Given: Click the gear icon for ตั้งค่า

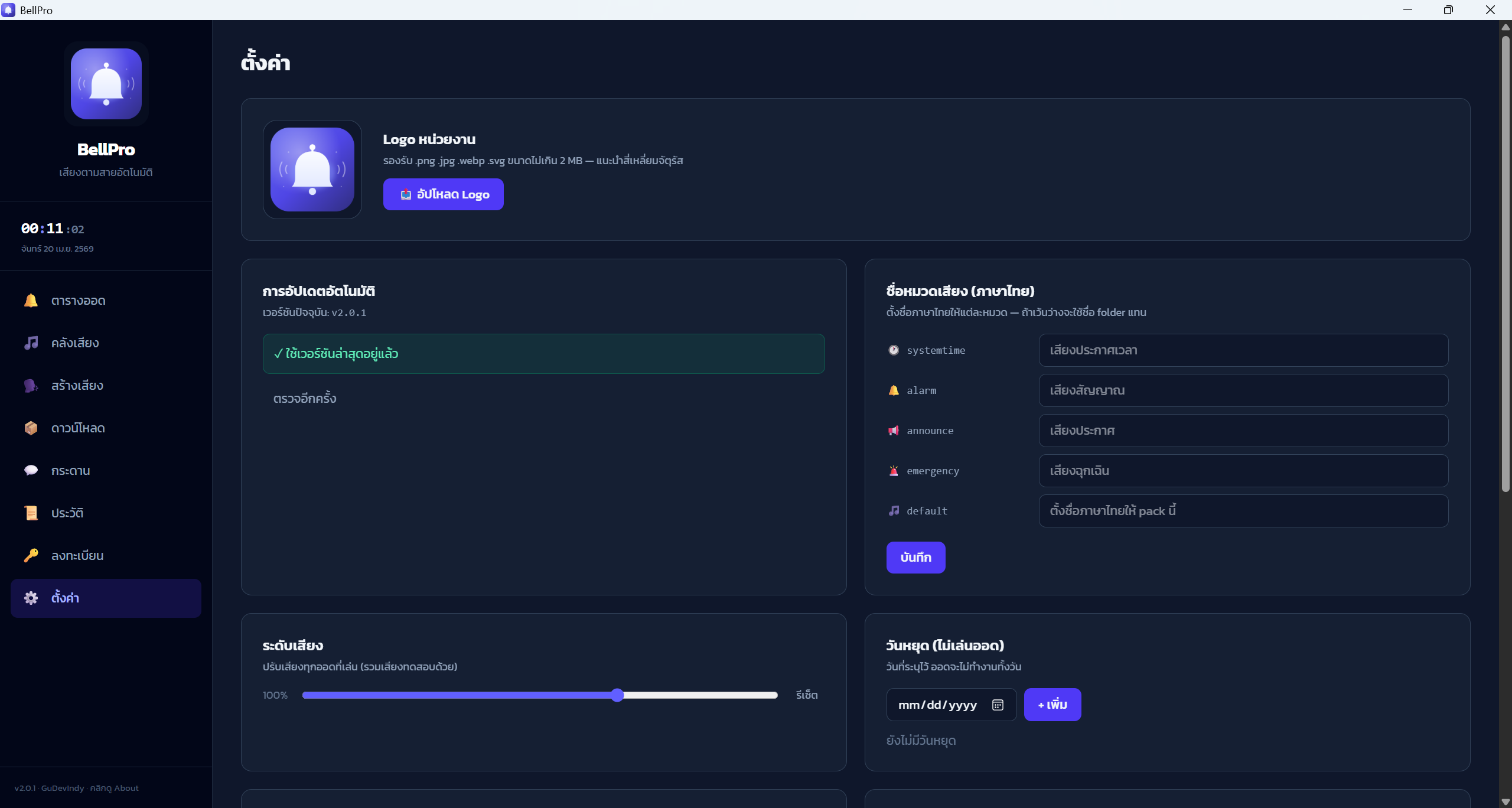Looking at the screenshot, I should click(x=31, y=598).
